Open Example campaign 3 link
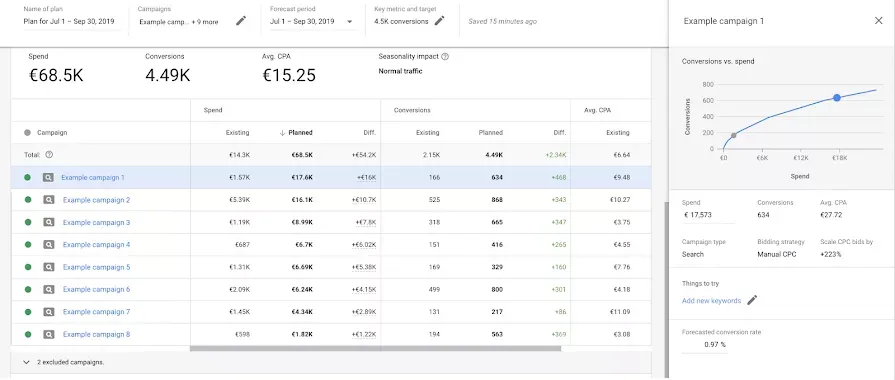 [x=96, y=223]
